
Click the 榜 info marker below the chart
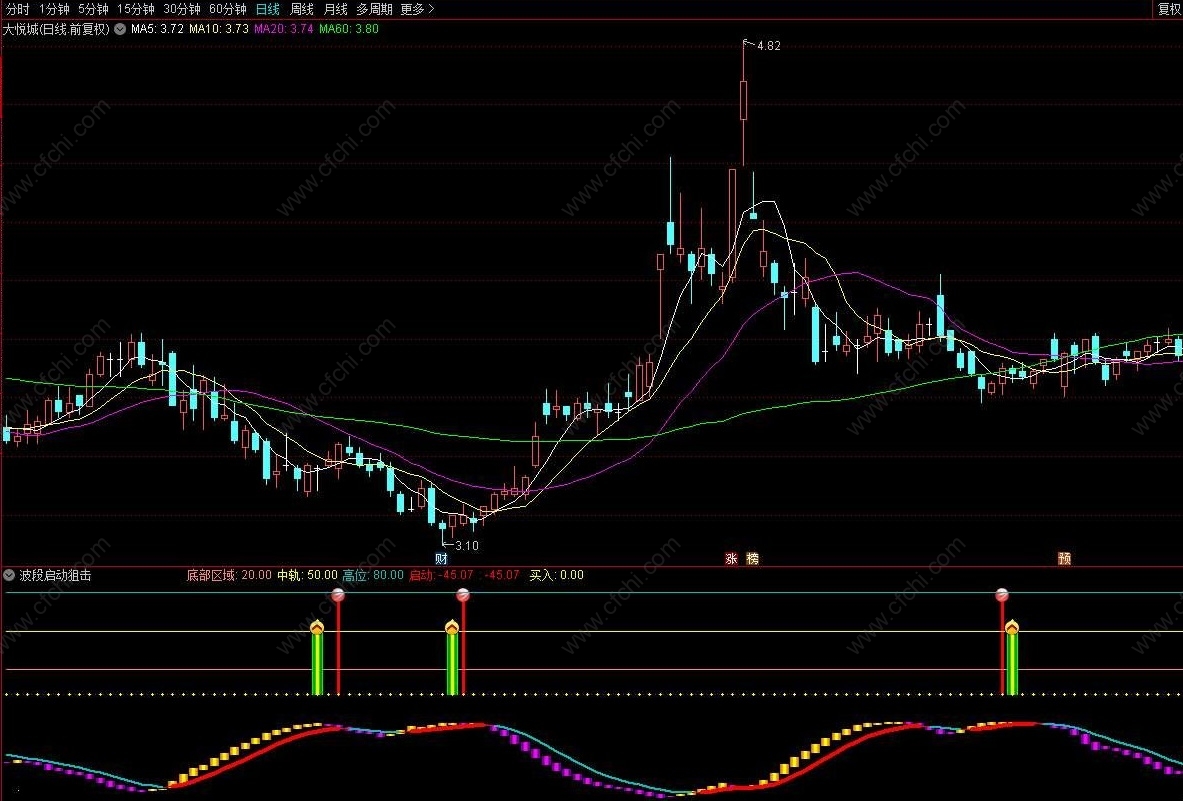[x=752, y=559]
